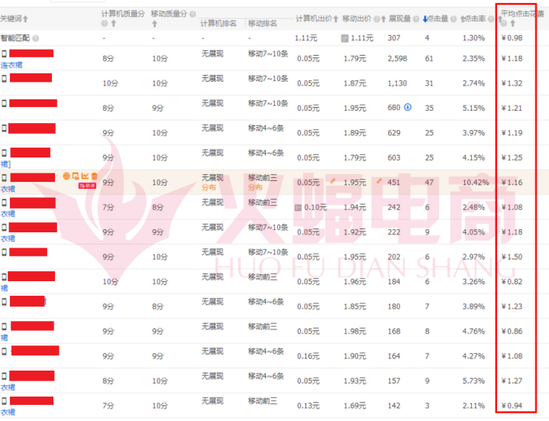Select the 移动排名 sub-header
Screen dimensions: 549x421
(263, 23)
